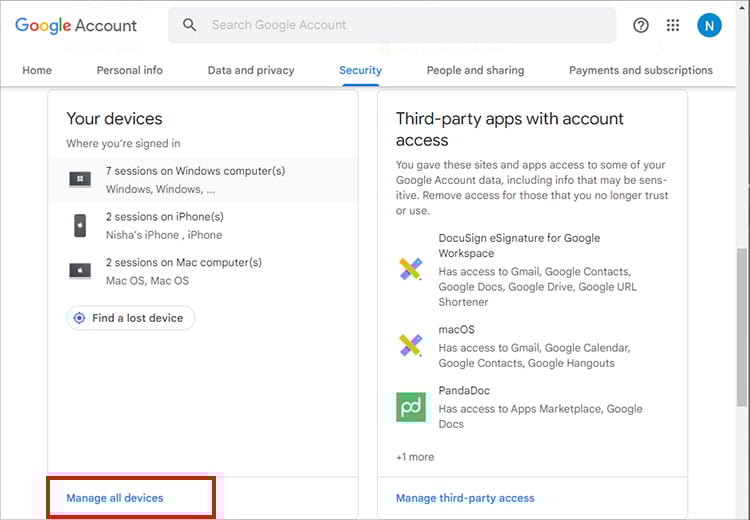Click the PandaDoc app icon

(411, 406)
